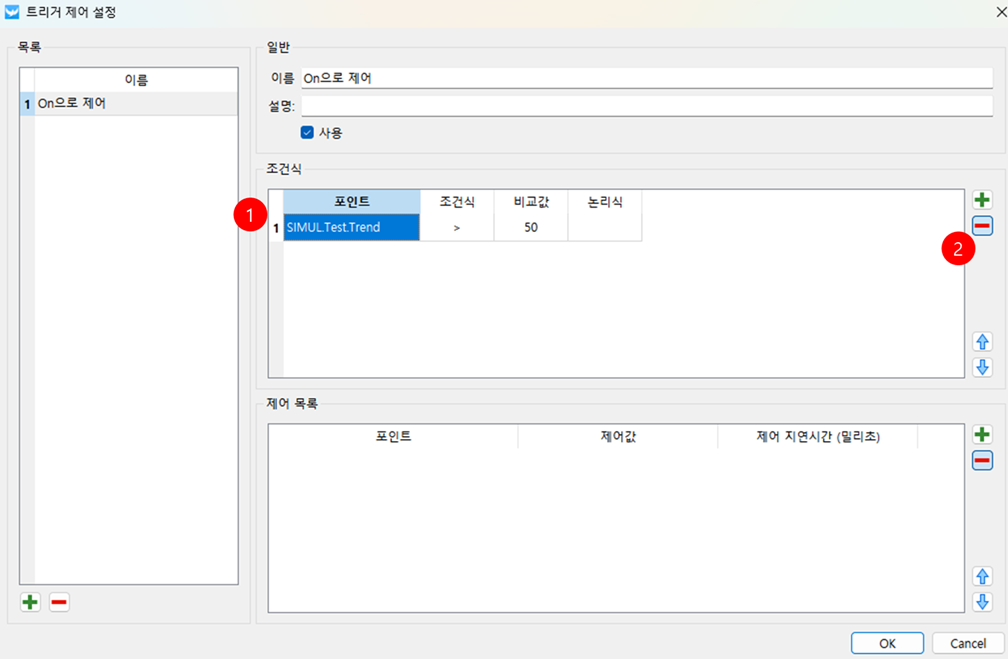This screenshot has height=659, width=1008.
Task: Move condition row down with arrow
Action: 982,367
